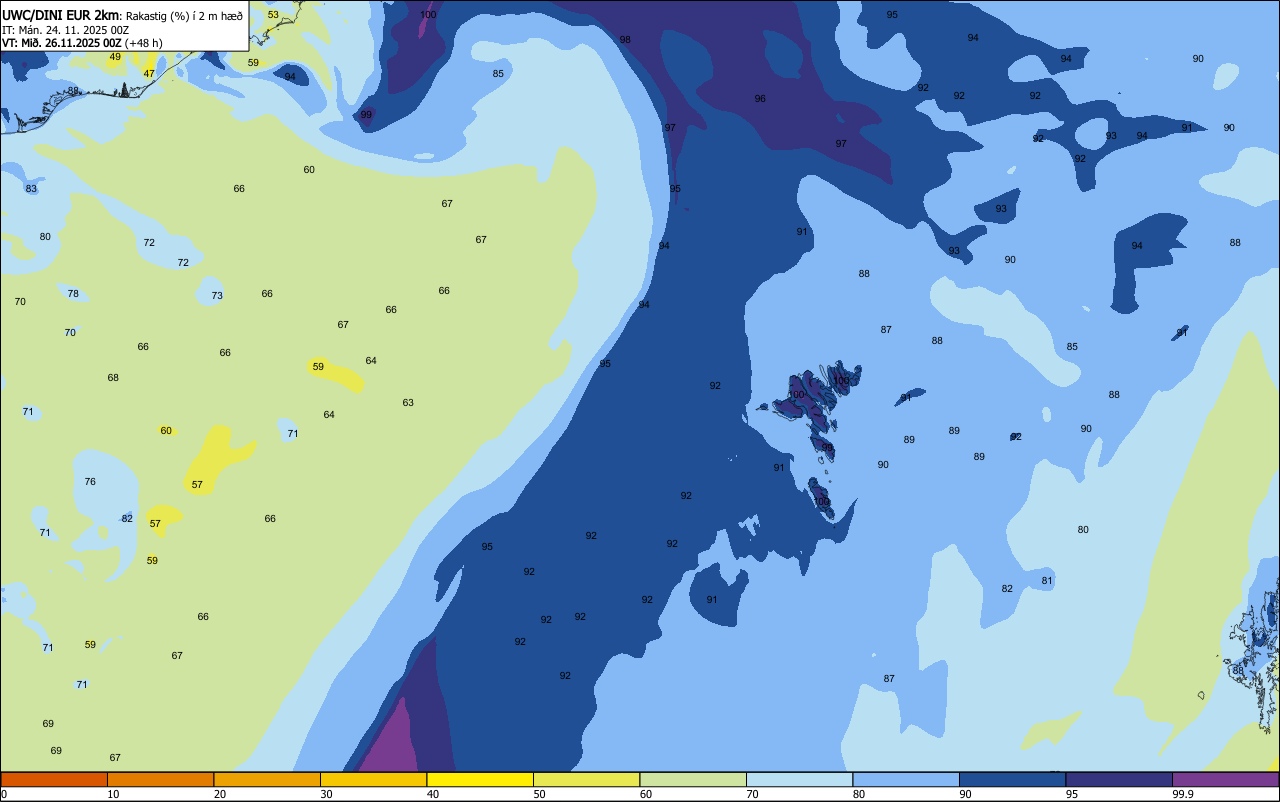Click the dark blue 90–95 legend swatch
This screenshot has width=1280, height=802.
coord(1012,779)
